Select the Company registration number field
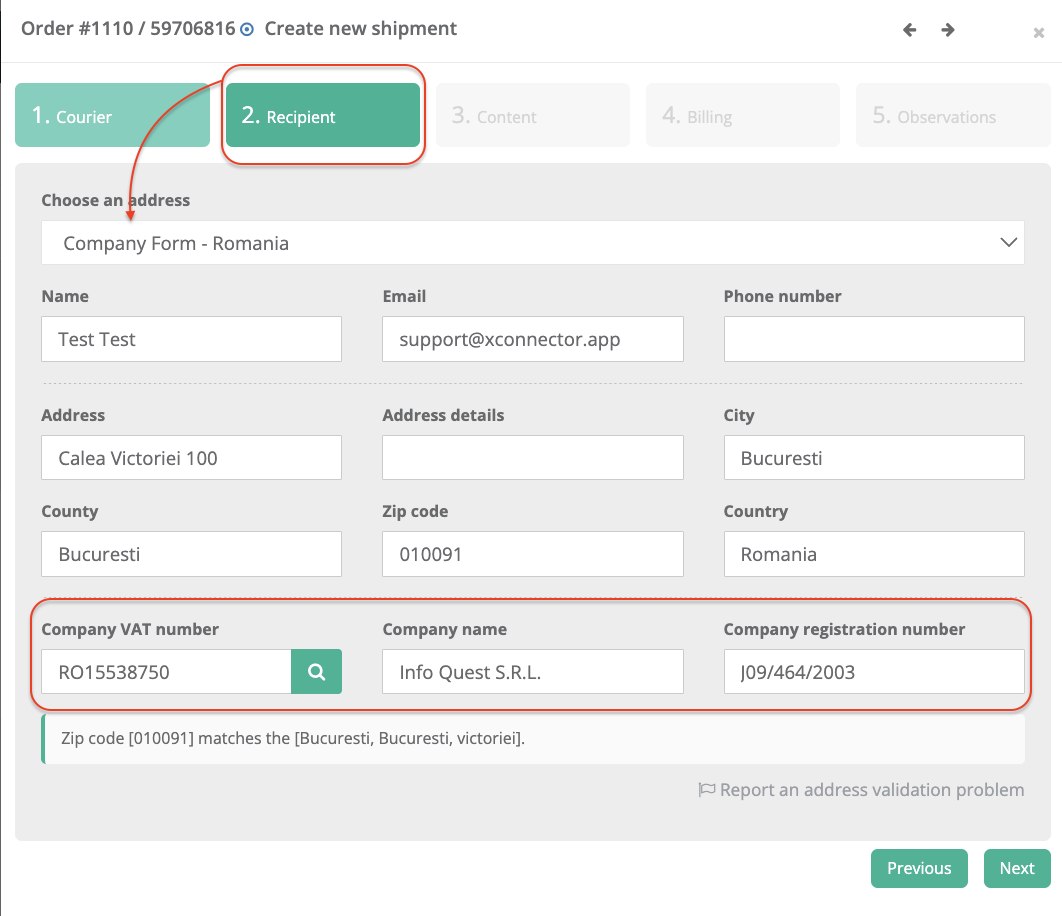This screenshot has width=1062, height=916. [873, 672]
